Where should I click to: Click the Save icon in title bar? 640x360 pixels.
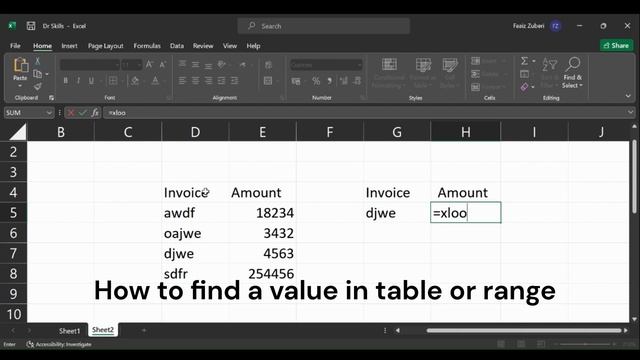pos(31,26)
